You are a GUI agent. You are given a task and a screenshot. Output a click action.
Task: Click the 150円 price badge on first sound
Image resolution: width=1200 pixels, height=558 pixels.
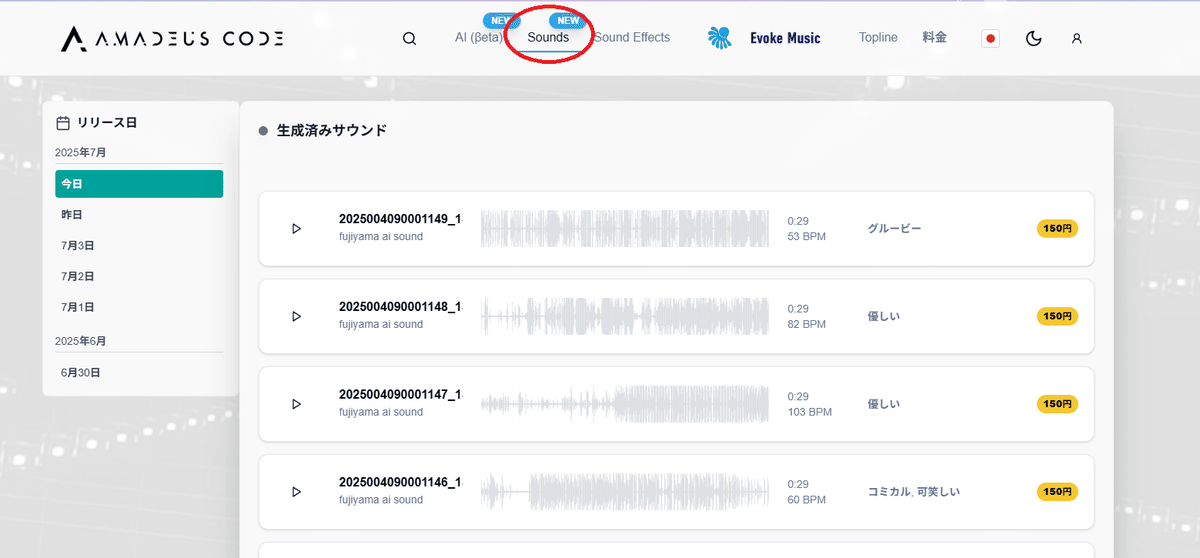[x=1057, y=229]
